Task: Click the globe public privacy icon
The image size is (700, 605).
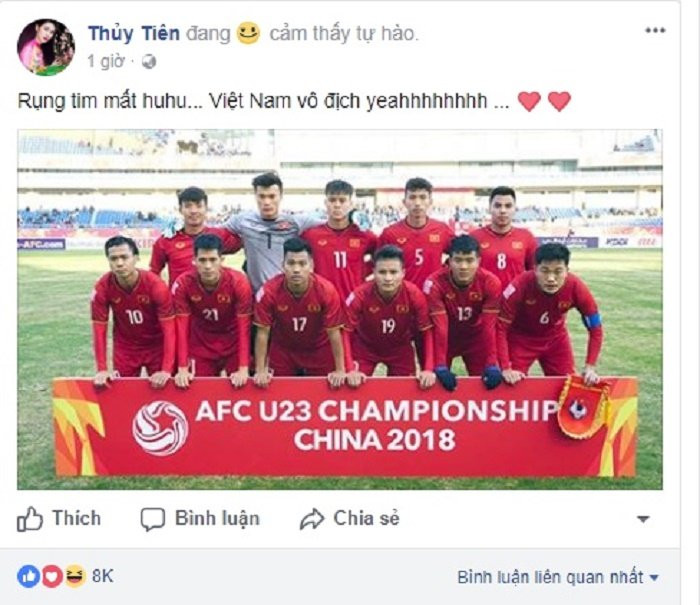Action: (x=149, y=62)
